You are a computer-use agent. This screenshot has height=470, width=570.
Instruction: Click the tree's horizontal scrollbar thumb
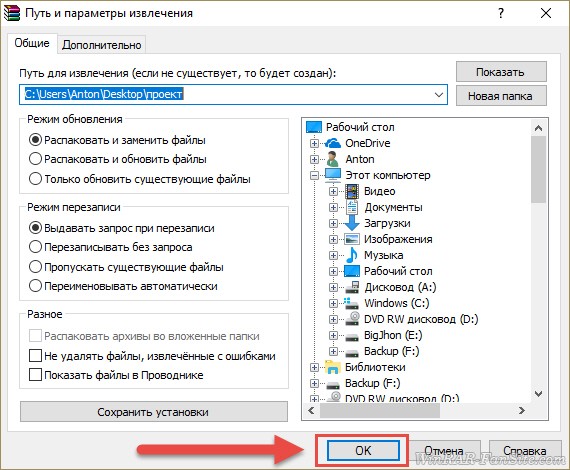click(380, 411)
